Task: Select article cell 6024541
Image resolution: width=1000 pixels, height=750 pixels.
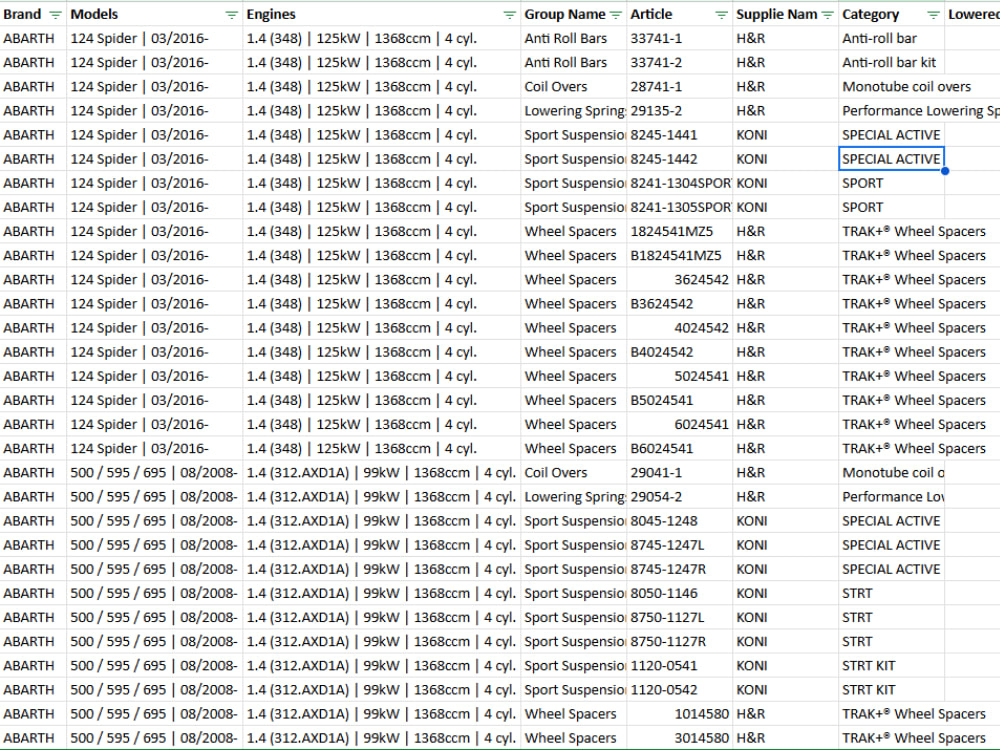Action: [679, 425]
